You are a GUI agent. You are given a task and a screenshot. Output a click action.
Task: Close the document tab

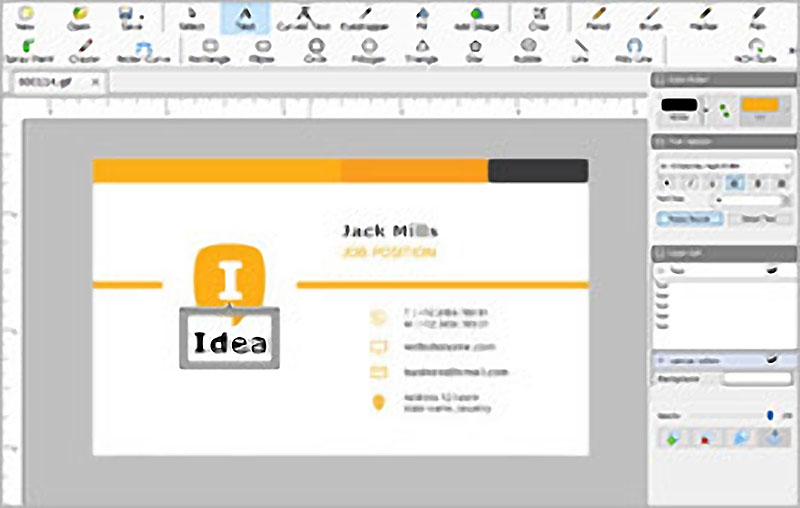pyautogui.click(x=95, y=82)
